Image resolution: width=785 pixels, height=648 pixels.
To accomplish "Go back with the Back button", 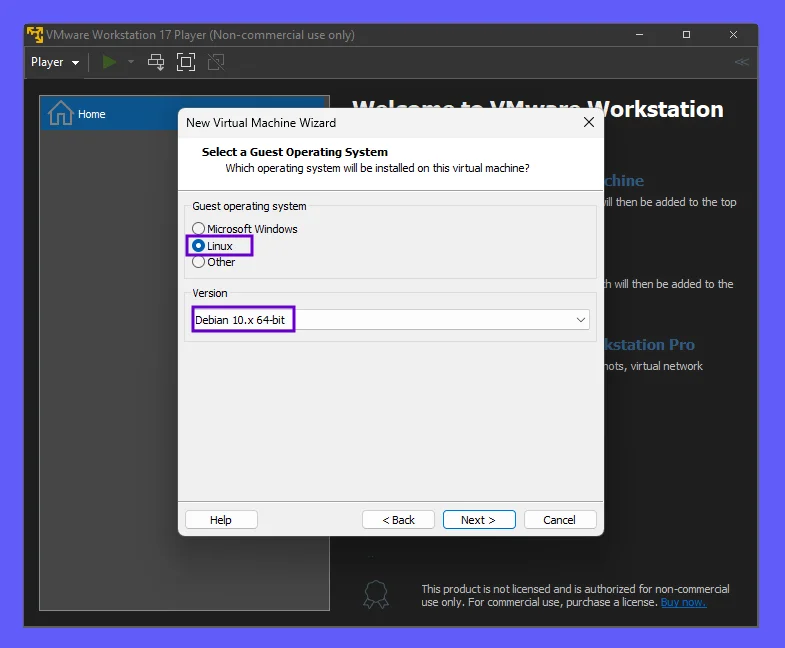I will click(398, 520).
